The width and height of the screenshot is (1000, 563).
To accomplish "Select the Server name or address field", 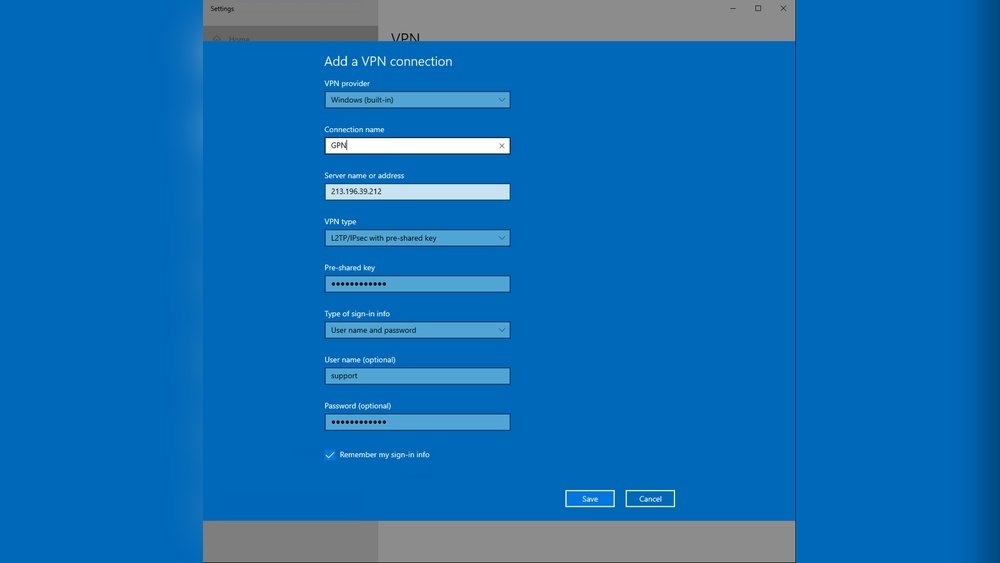I will click(x=417, y=192).
